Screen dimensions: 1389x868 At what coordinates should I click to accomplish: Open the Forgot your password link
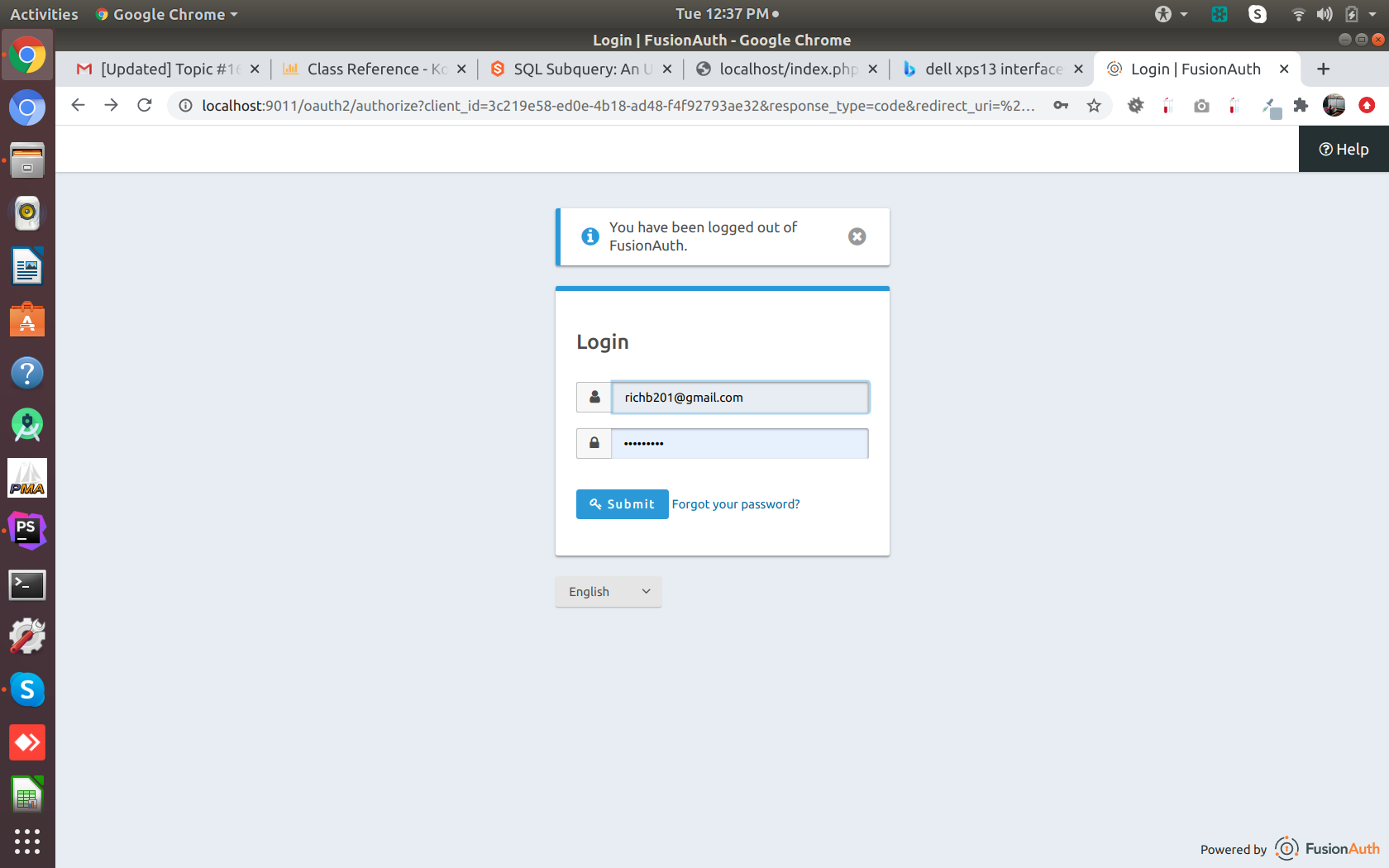point(735,504)
